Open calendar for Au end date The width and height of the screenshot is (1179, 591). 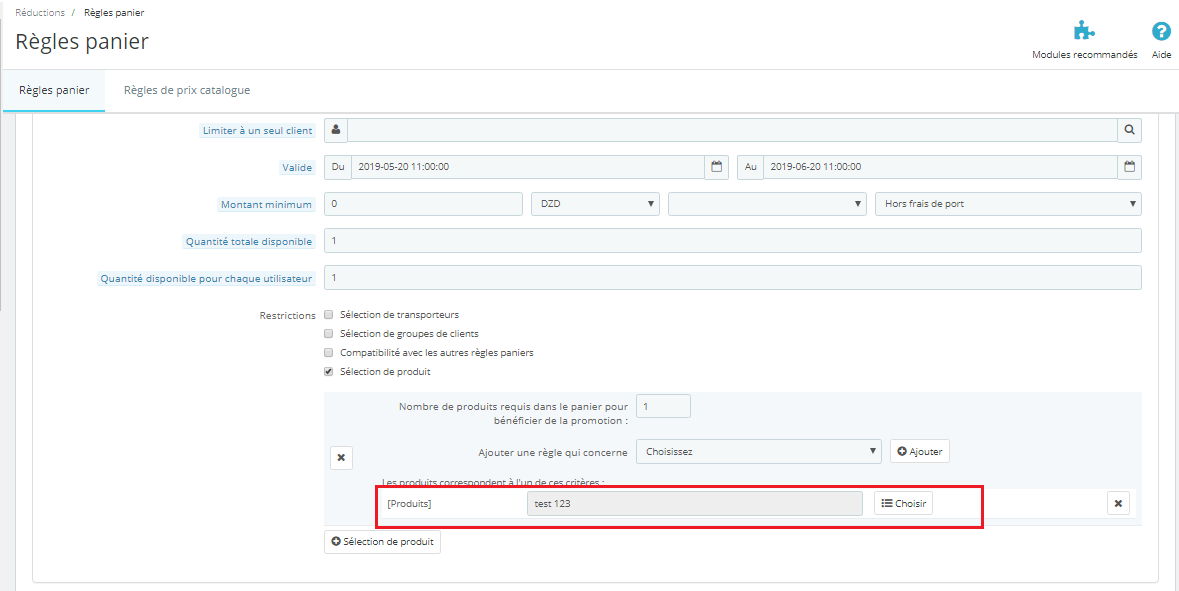point(1129,167)
